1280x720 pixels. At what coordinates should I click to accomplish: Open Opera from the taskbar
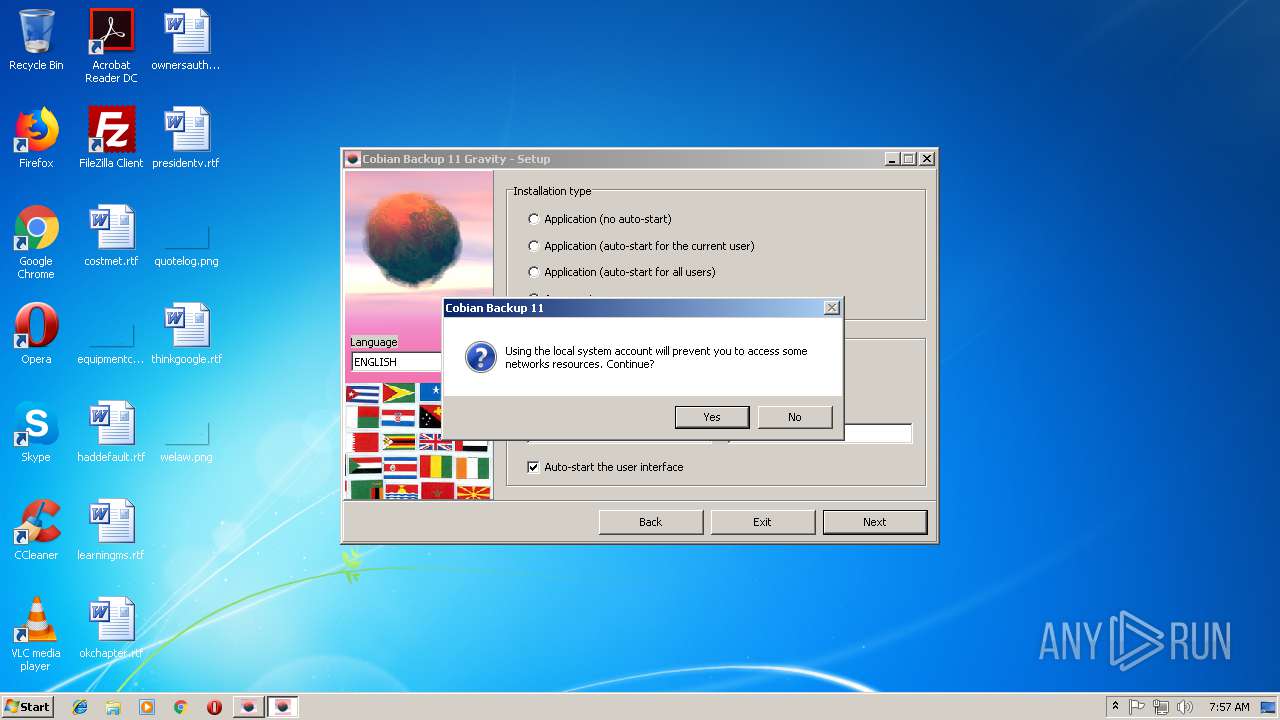click(214, 707)
